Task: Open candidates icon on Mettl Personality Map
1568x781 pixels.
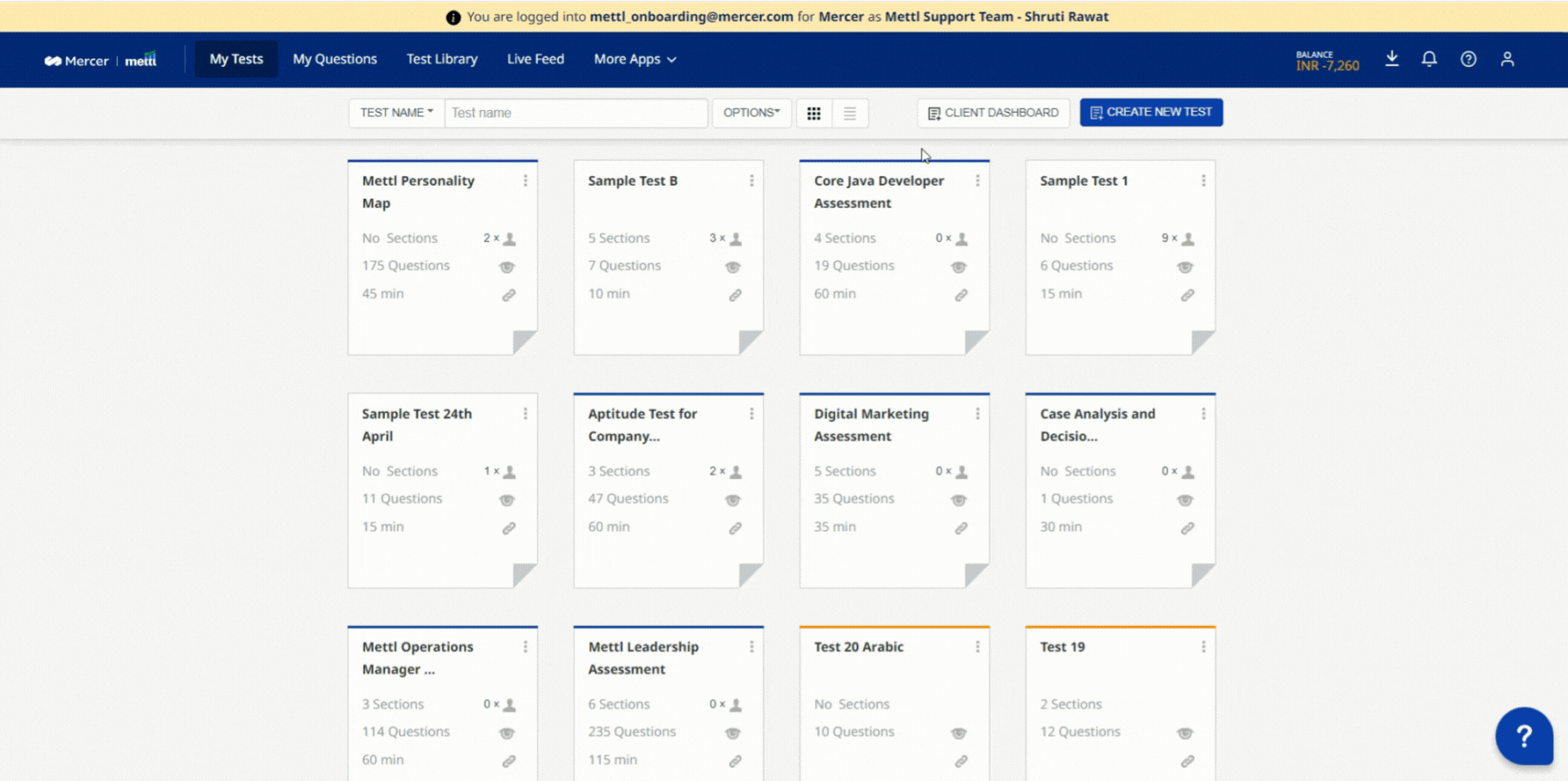Action: pyautogui.click(x=509, y=238)
